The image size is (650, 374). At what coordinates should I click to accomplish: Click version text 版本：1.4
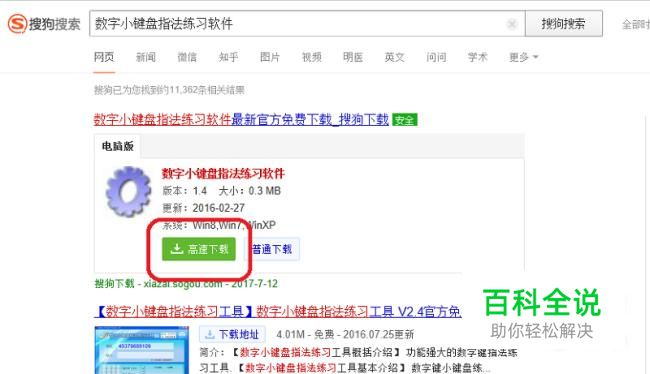[184, 191]
